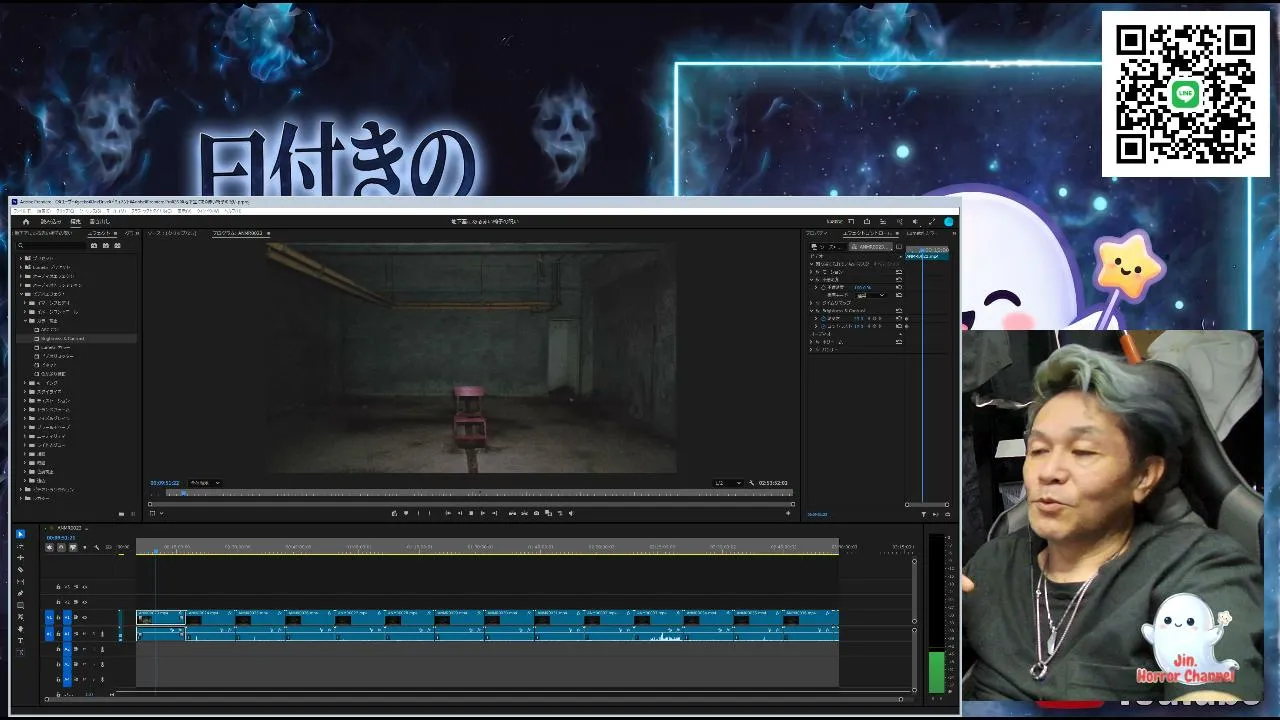Viewport: 1280px width, 720px height.
Task: Expand the Time Remapping row in Effect Controls
Action: pyautogui.click(x=811, y=303)
